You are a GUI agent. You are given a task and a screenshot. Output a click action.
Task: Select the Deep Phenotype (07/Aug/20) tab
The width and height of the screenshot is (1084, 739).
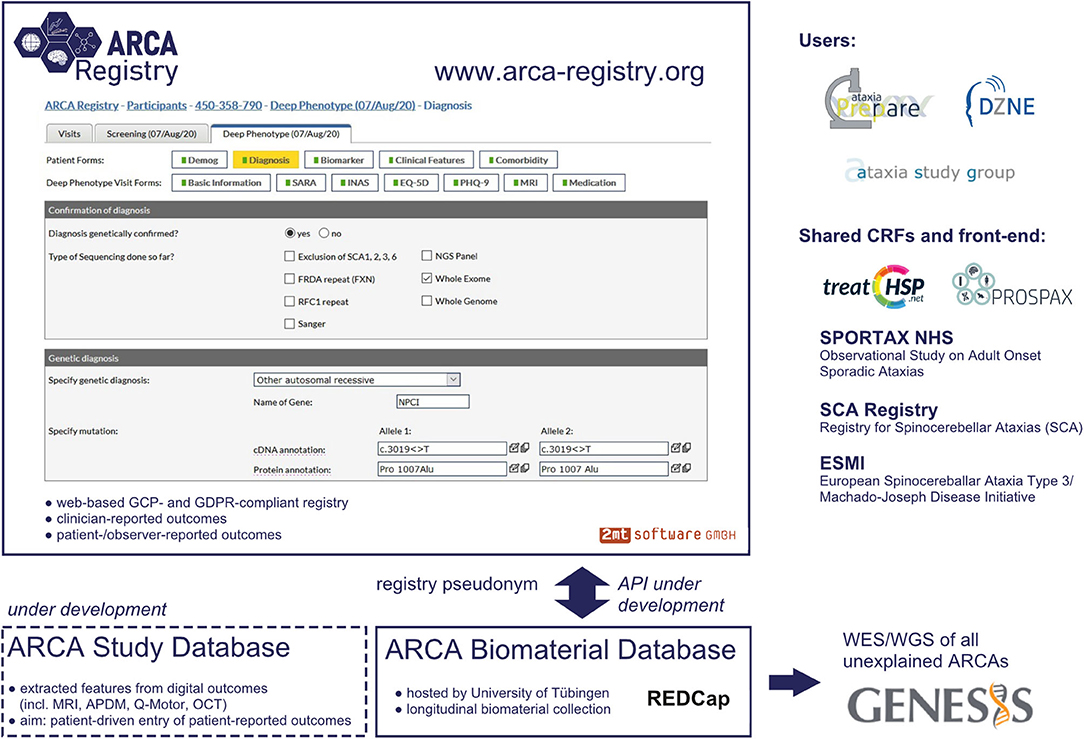point(281,133)
